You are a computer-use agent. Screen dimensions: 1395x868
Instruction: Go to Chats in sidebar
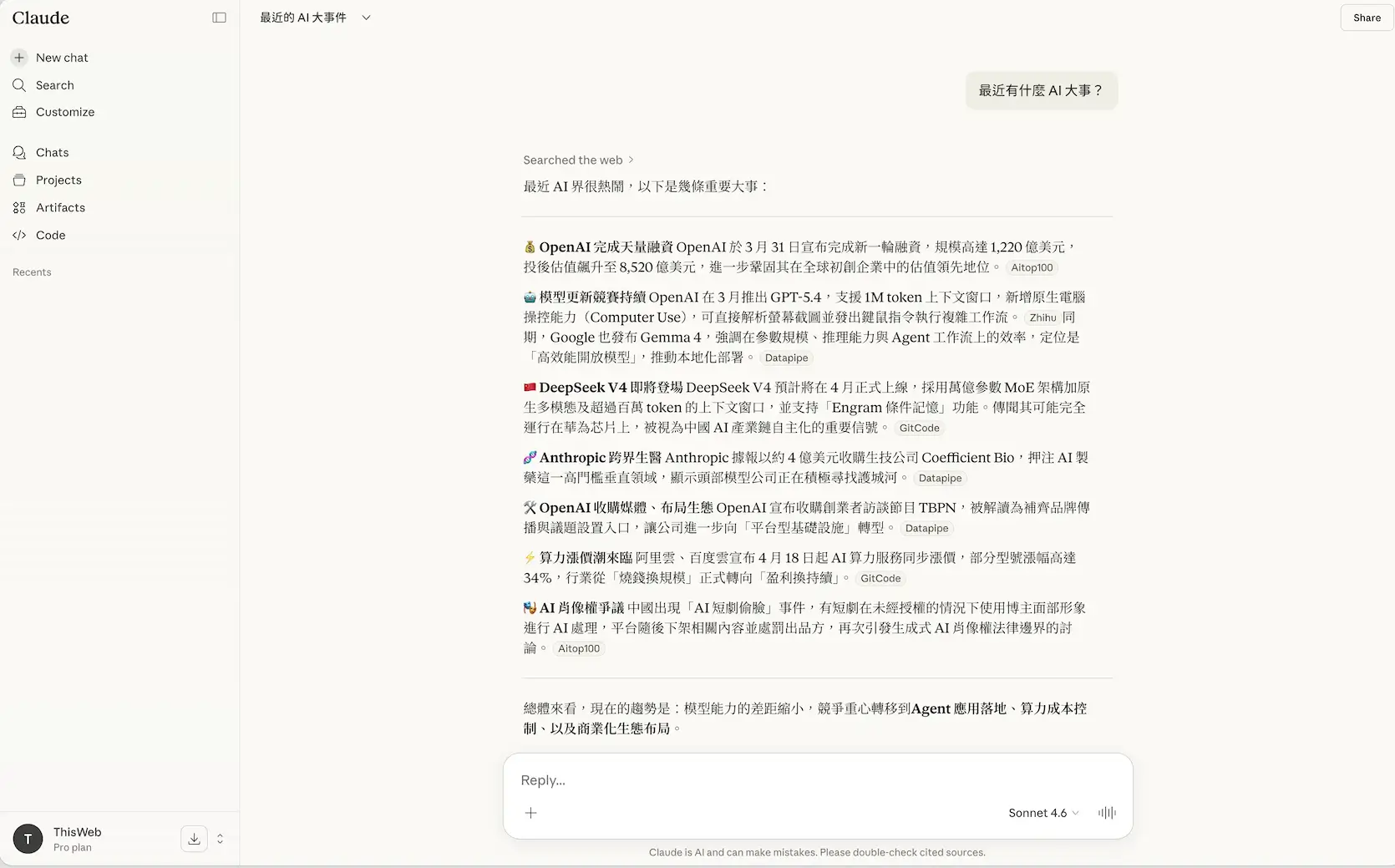tap(52, 153)
